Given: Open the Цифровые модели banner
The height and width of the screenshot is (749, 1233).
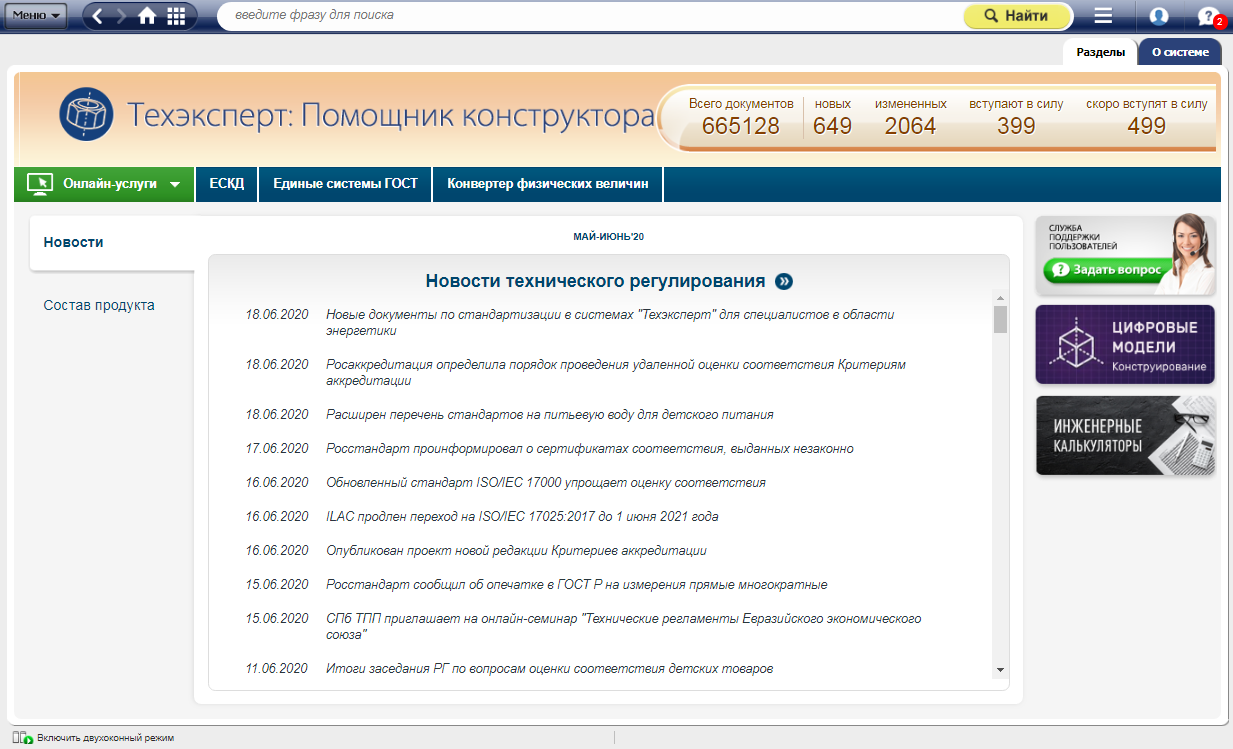Looking at the screenshot, I should pos(1125,345).
